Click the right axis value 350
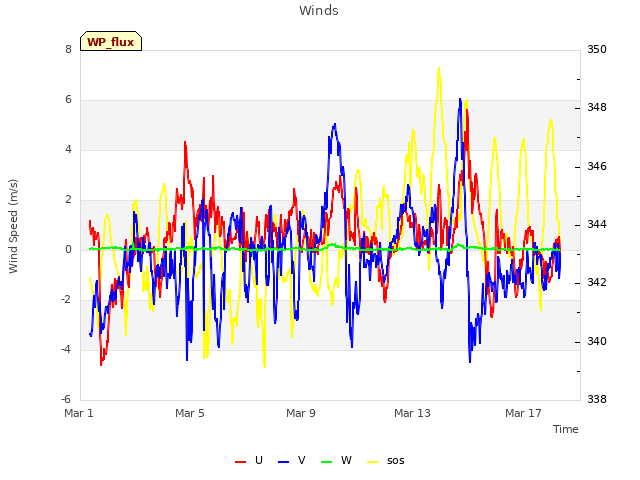This screenshot has width=640, height=480. click(x=597, y=49)
